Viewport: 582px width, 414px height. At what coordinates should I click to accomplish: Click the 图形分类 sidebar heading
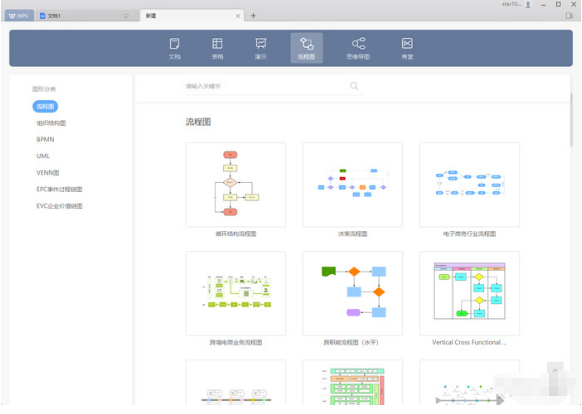[44, 89]
